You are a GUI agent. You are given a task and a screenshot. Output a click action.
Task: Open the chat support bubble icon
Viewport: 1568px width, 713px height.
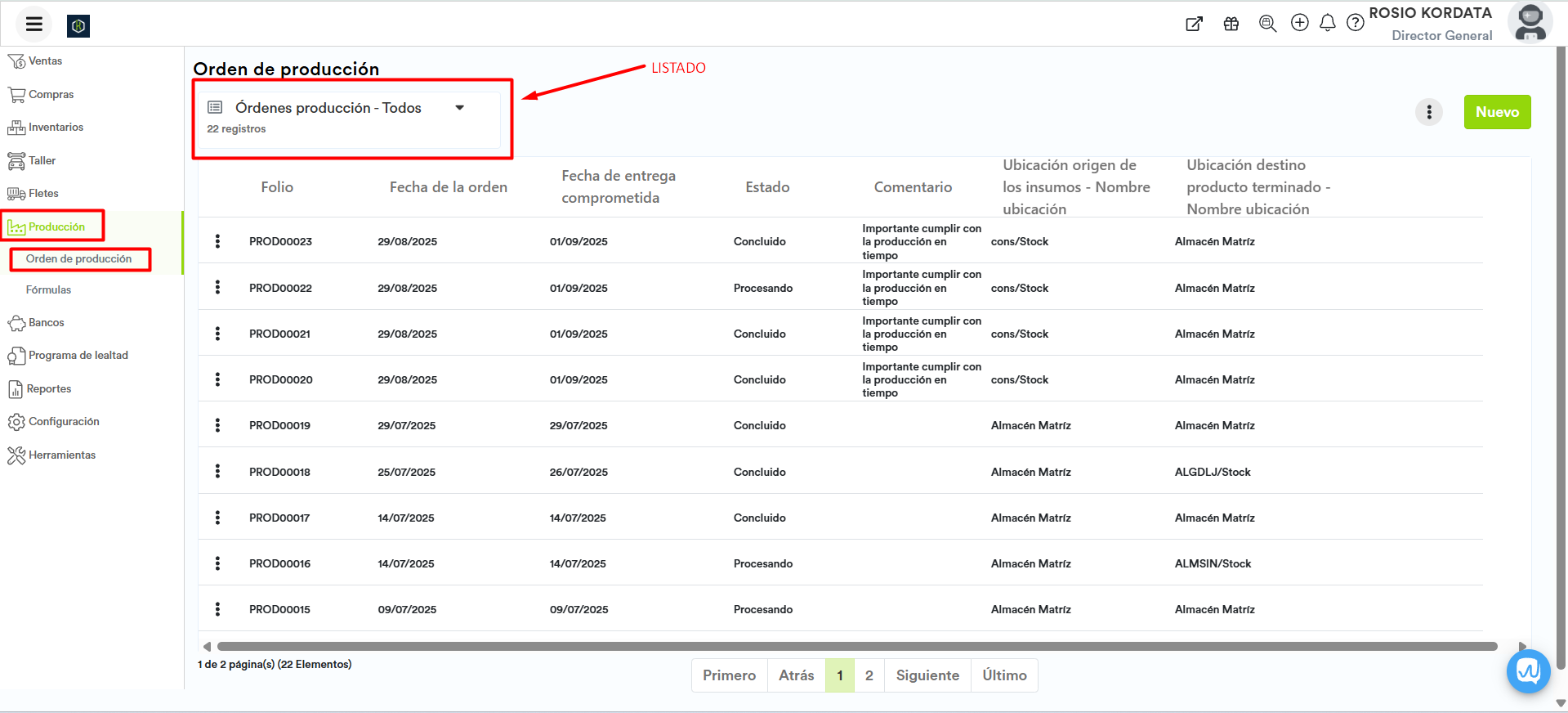click(x=1527, y=671)
